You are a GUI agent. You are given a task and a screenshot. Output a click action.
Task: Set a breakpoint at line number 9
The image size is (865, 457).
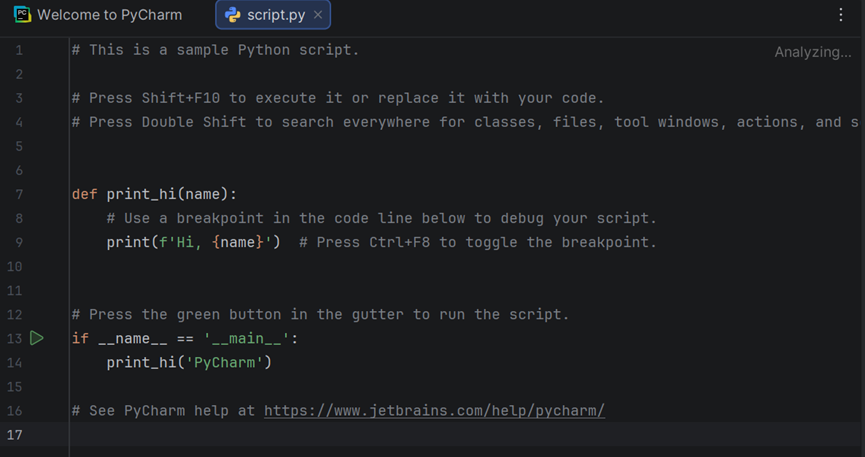tap(19, 242)
